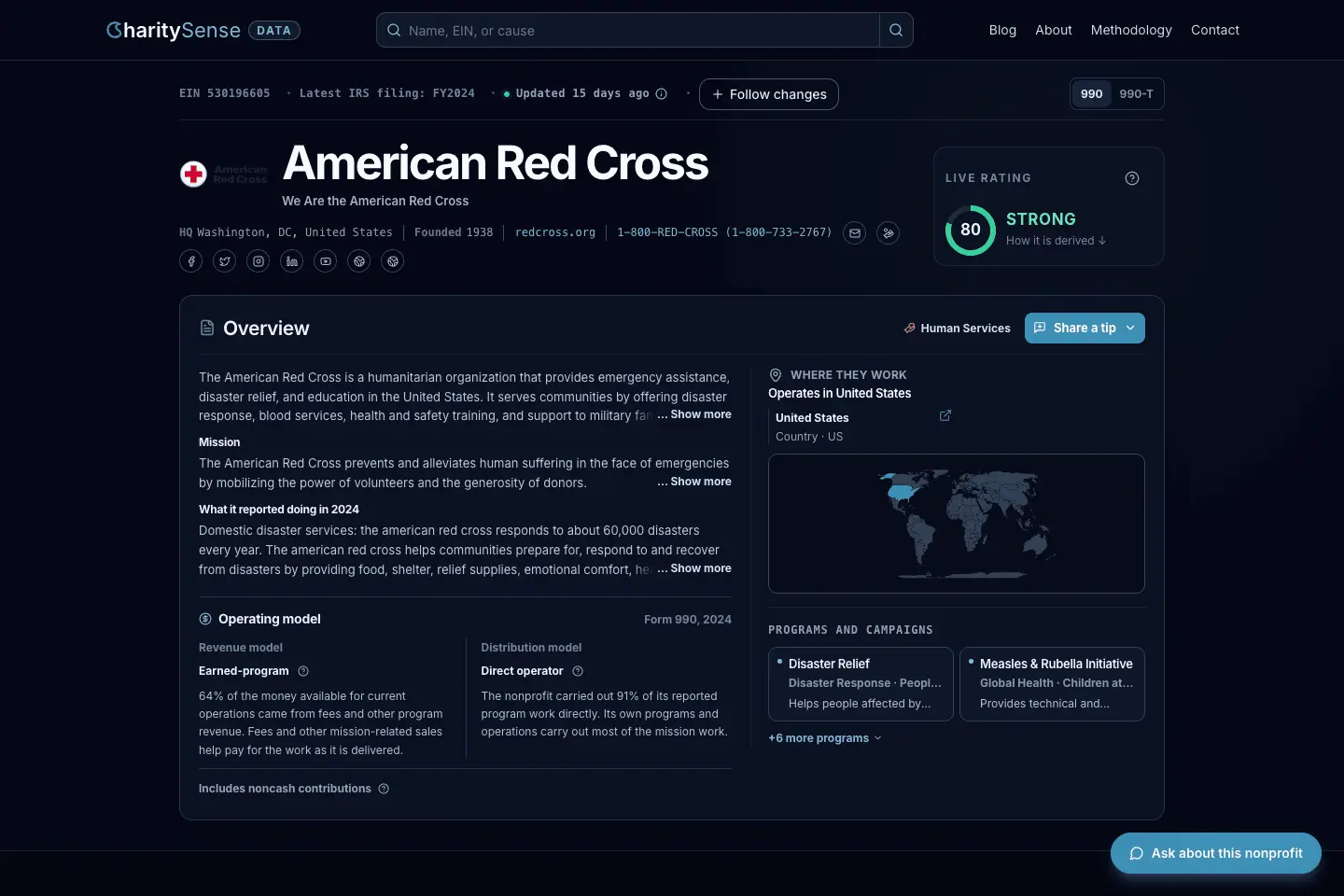Click 'Ask about this nonprofit' chat button
The height and width of the screenshot is (896, 1344).
tap(1216, 853)
